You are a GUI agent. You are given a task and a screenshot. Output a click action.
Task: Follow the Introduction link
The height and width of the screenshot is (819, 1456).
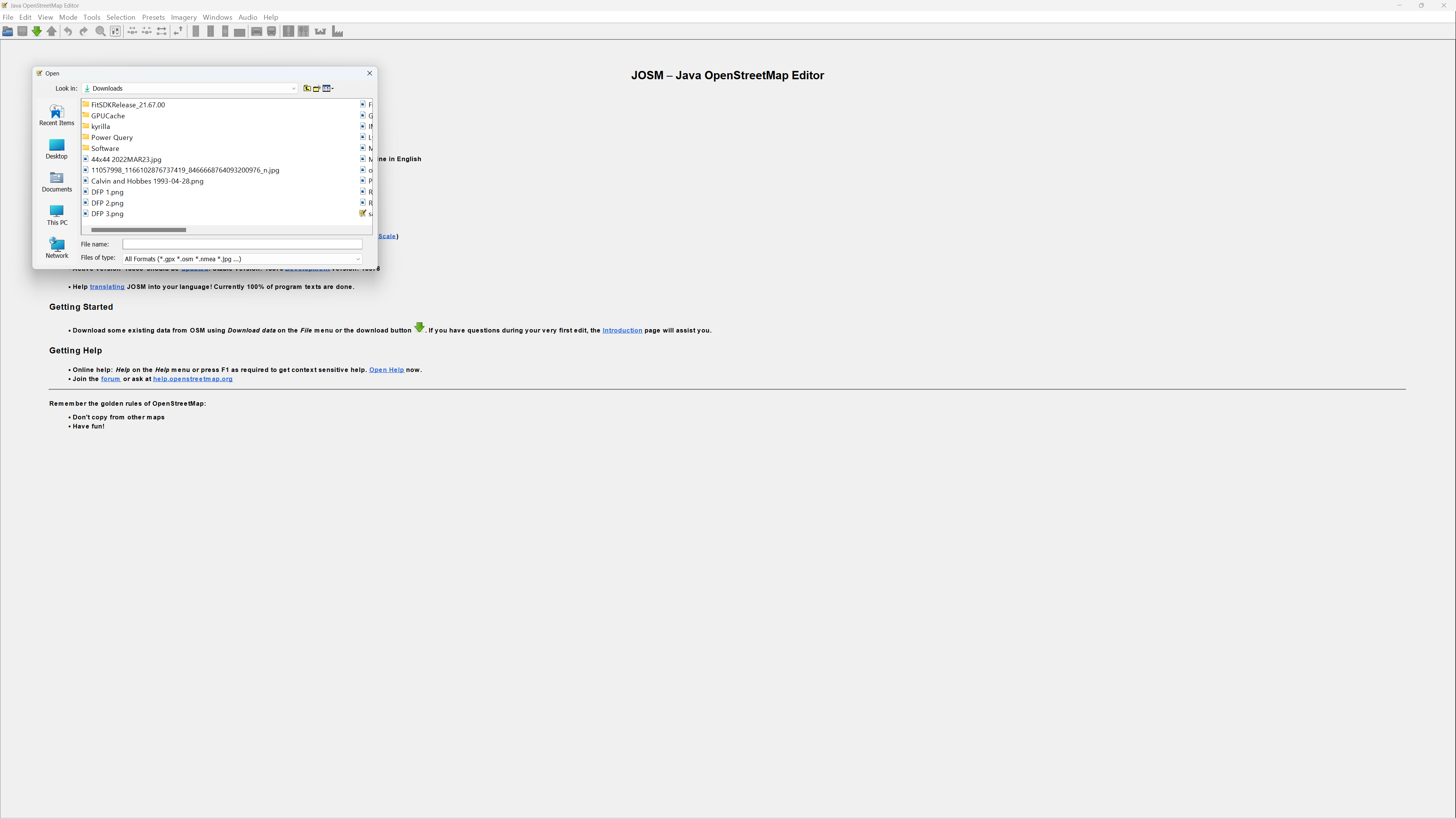(622, 331)
